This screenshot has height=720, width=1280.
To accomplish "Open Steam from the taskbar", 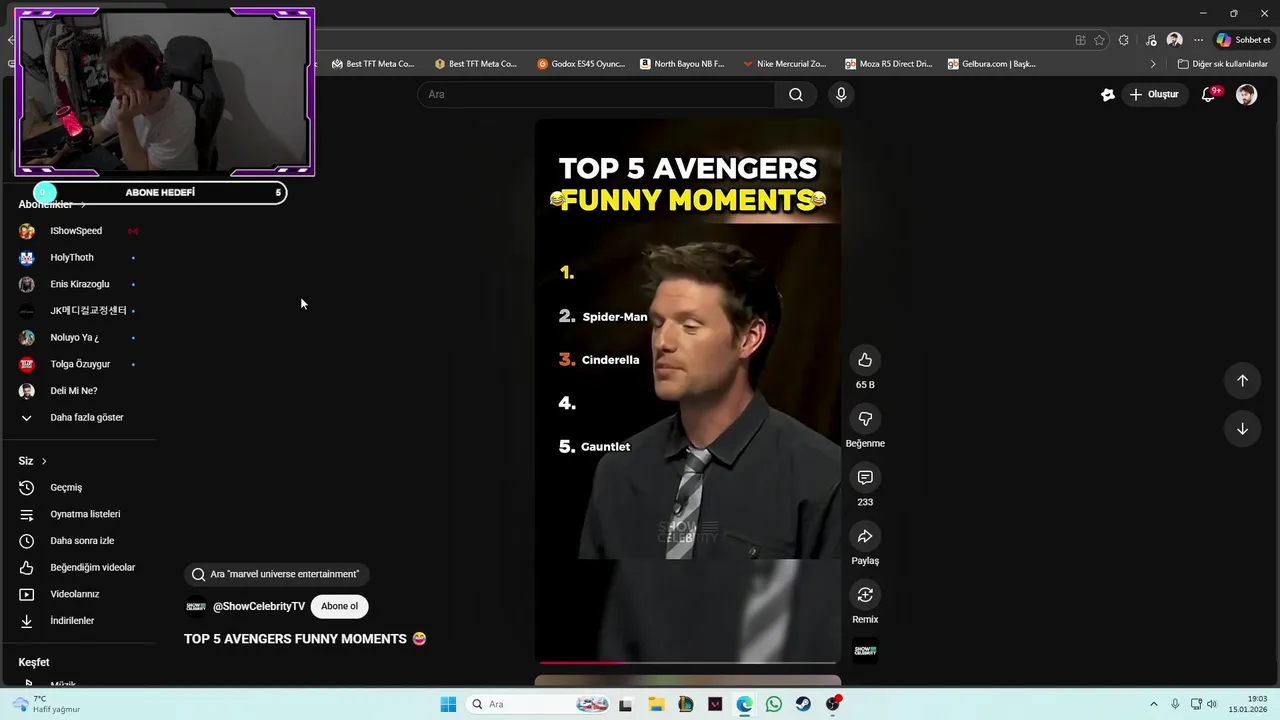I will tap(803, 704).
